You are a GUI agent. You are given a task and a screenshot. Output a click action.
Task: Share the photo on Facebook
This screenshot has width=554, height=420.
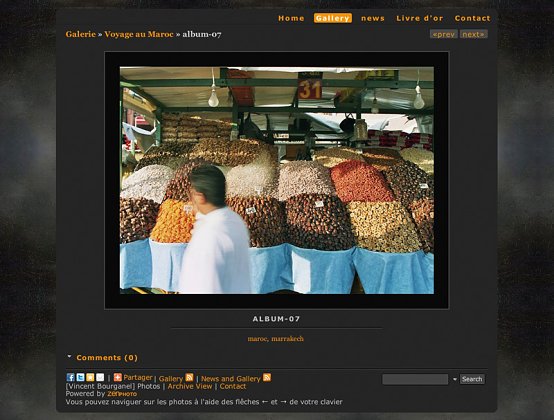[70, 378]
